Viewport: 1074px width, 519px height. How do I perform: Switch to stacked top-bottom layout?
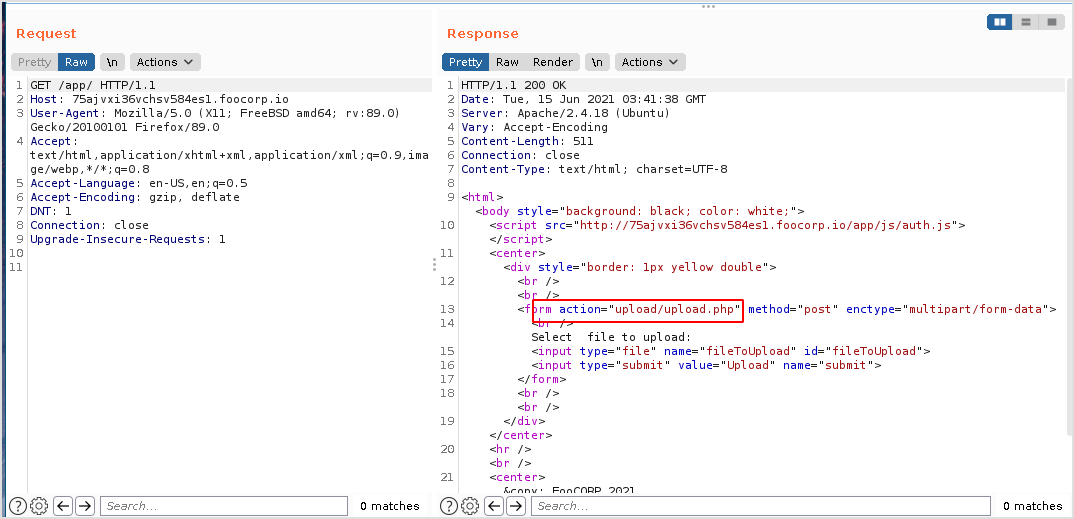tap(1026, 22)
